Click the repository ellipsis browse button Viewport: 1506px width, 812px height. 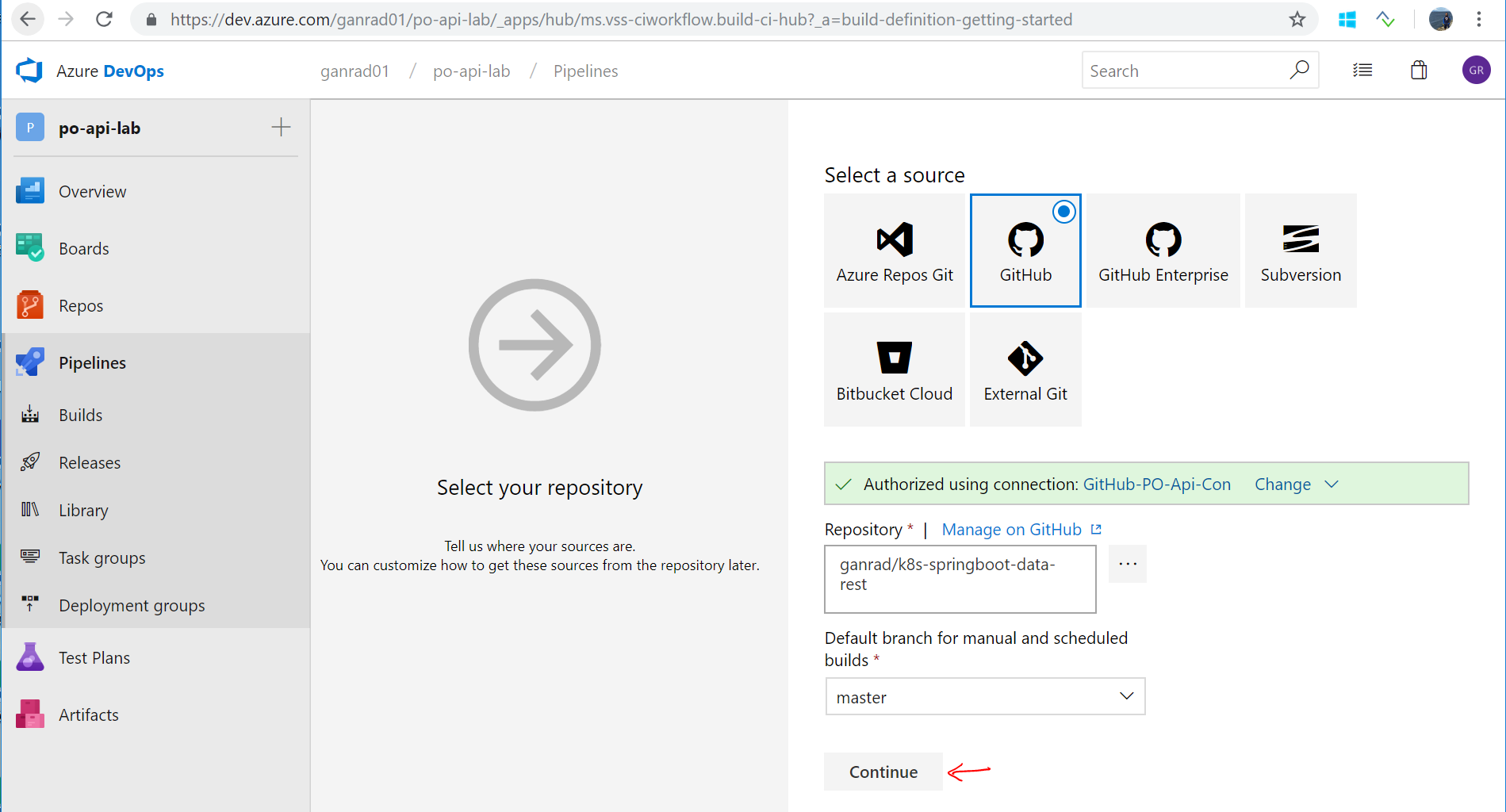point(1128,564)
